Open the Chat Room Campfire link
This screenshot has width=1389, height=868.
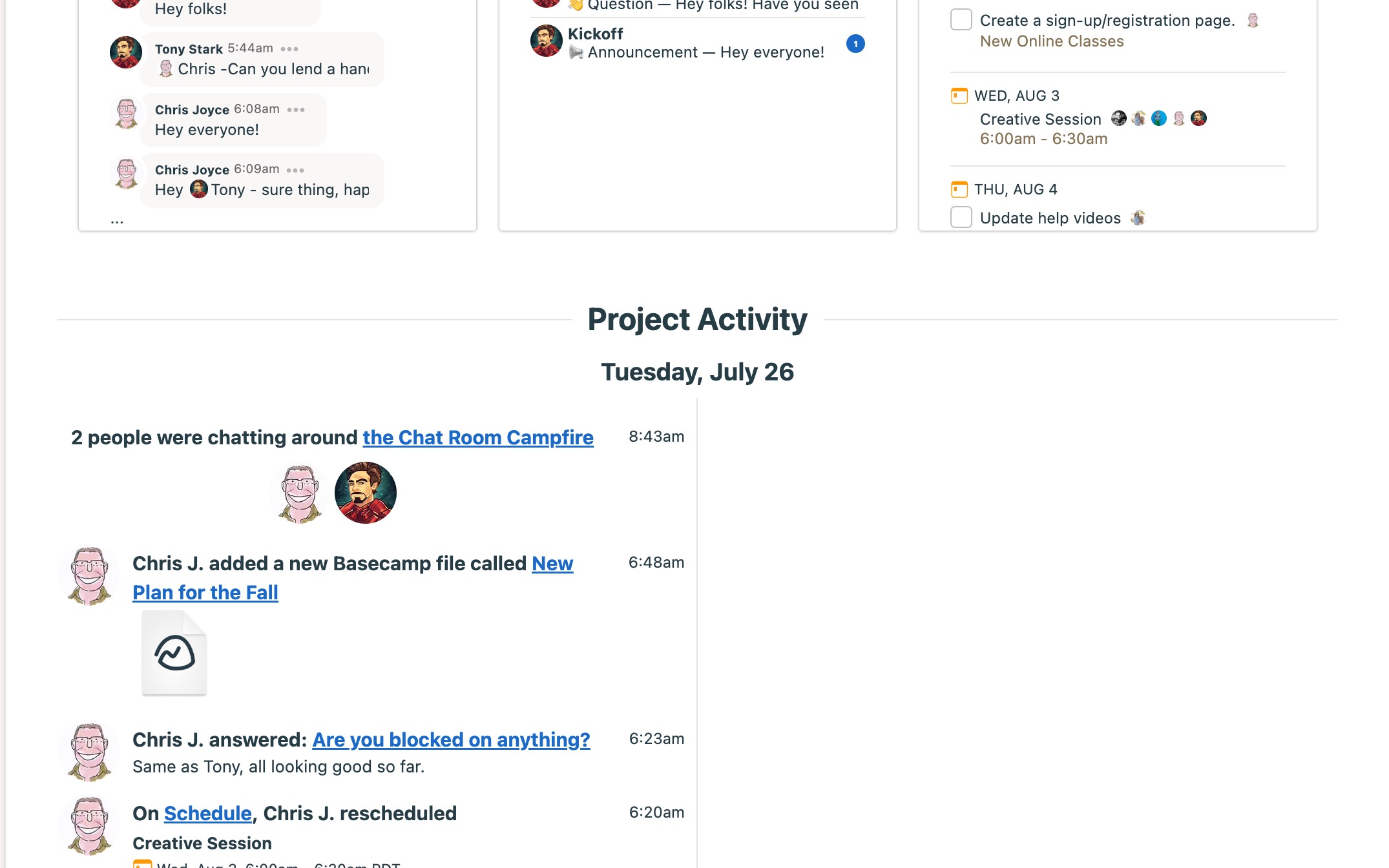click(477, 437)
